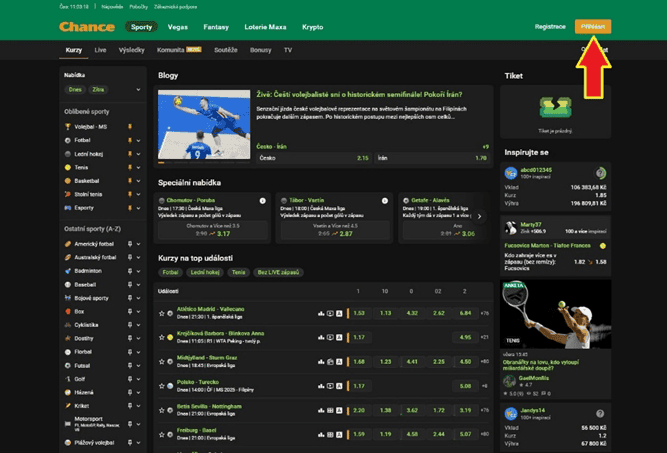
Task: Click the Box glove icon
Action: [x=68, y=311]
